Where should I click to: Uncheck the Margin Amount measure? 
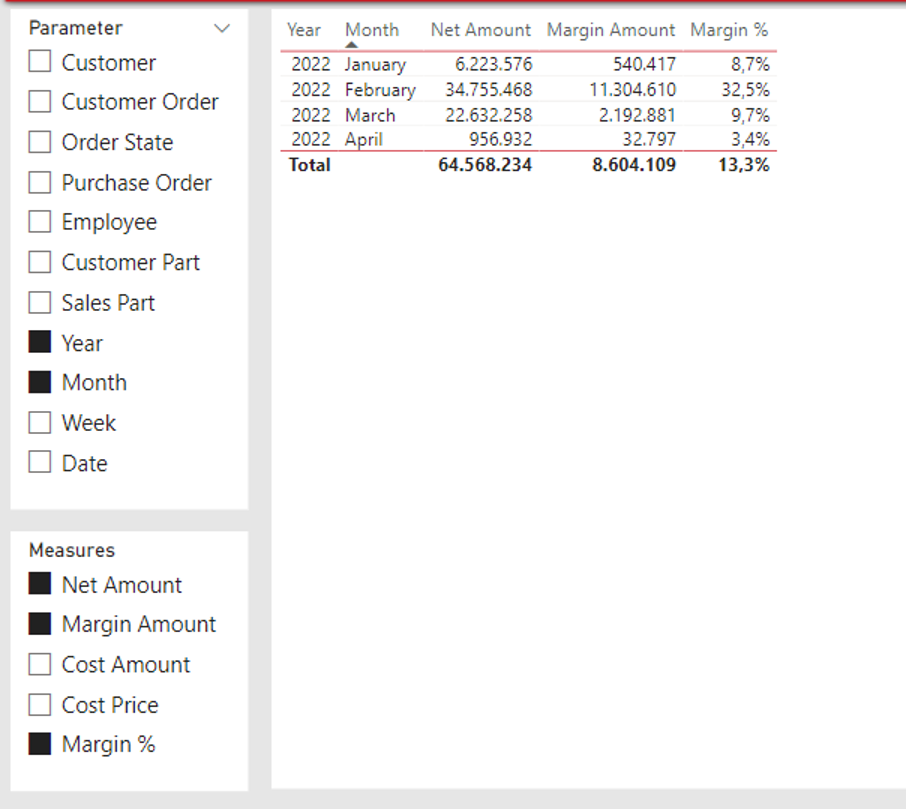tap(40, 623)
